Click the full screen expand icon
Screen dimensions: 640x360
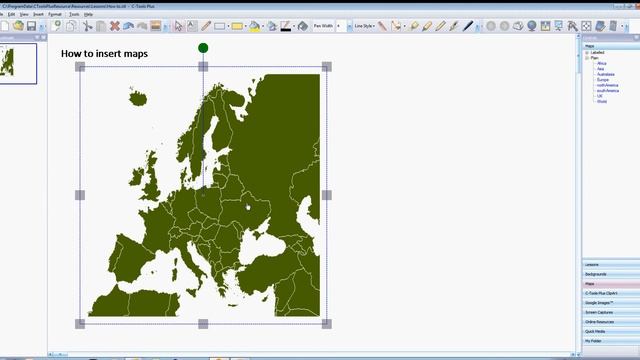(586, 26)
